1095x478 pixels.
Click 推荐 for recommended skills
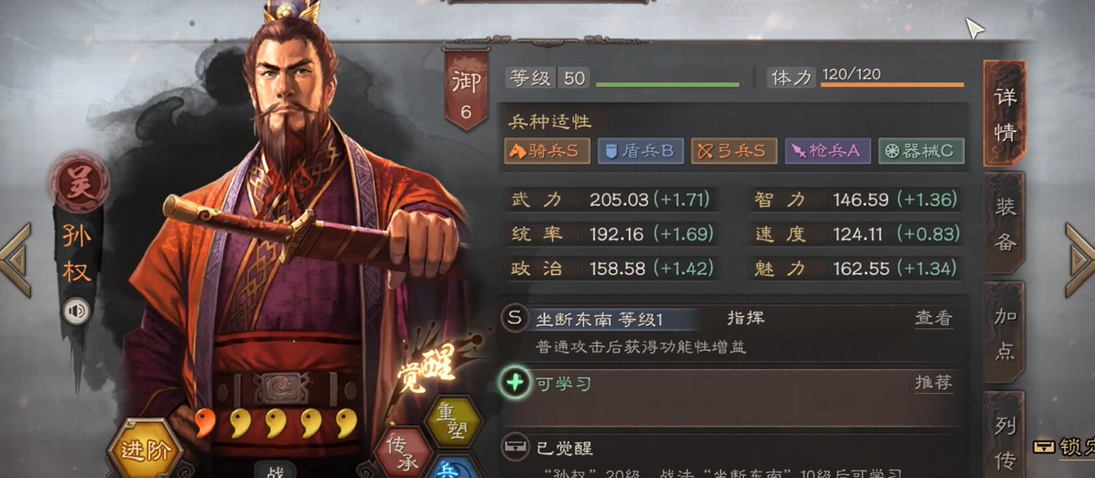934,383
